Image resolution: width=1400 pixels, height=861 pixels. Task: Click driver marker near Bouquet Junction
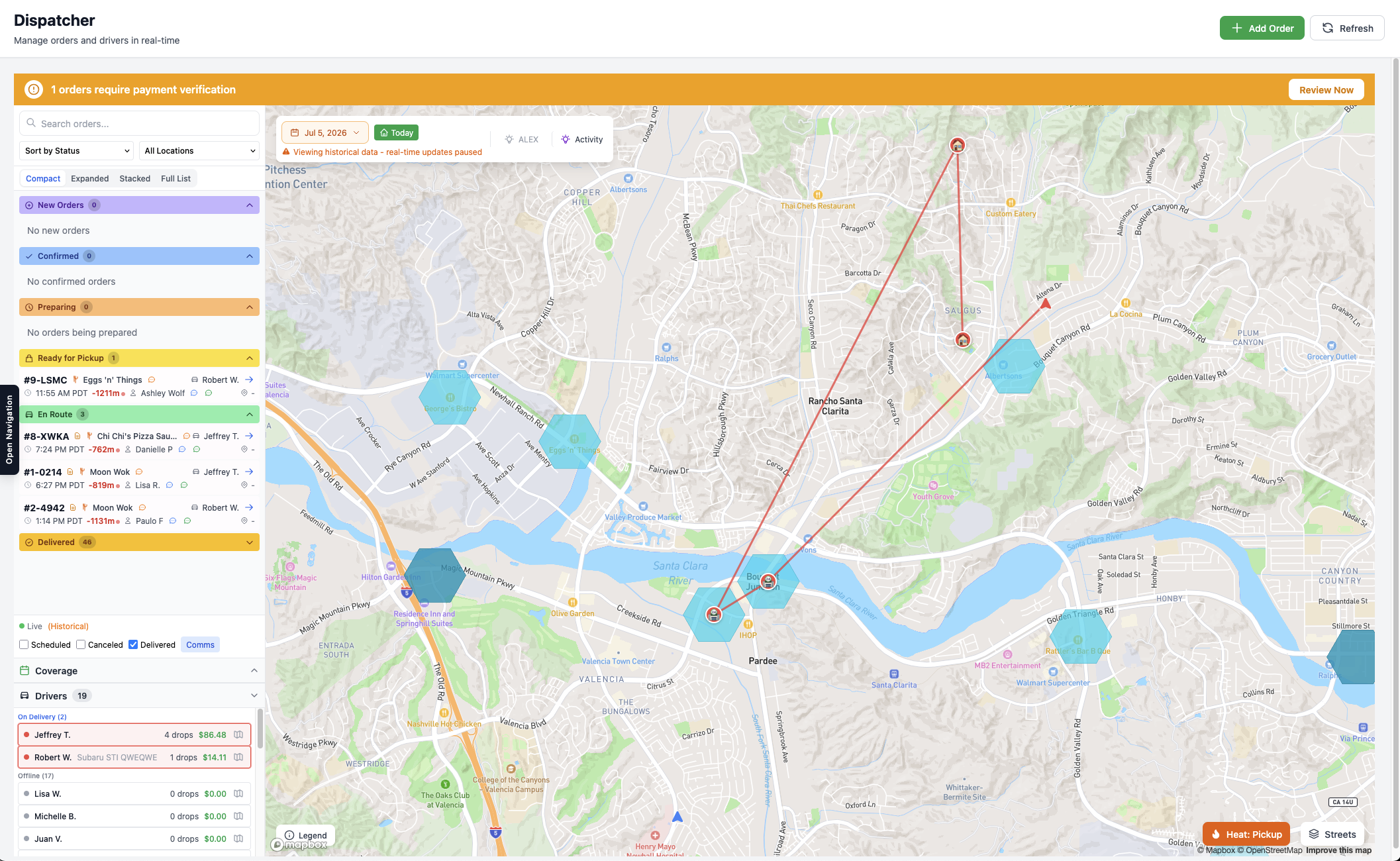tap(768, 582)
